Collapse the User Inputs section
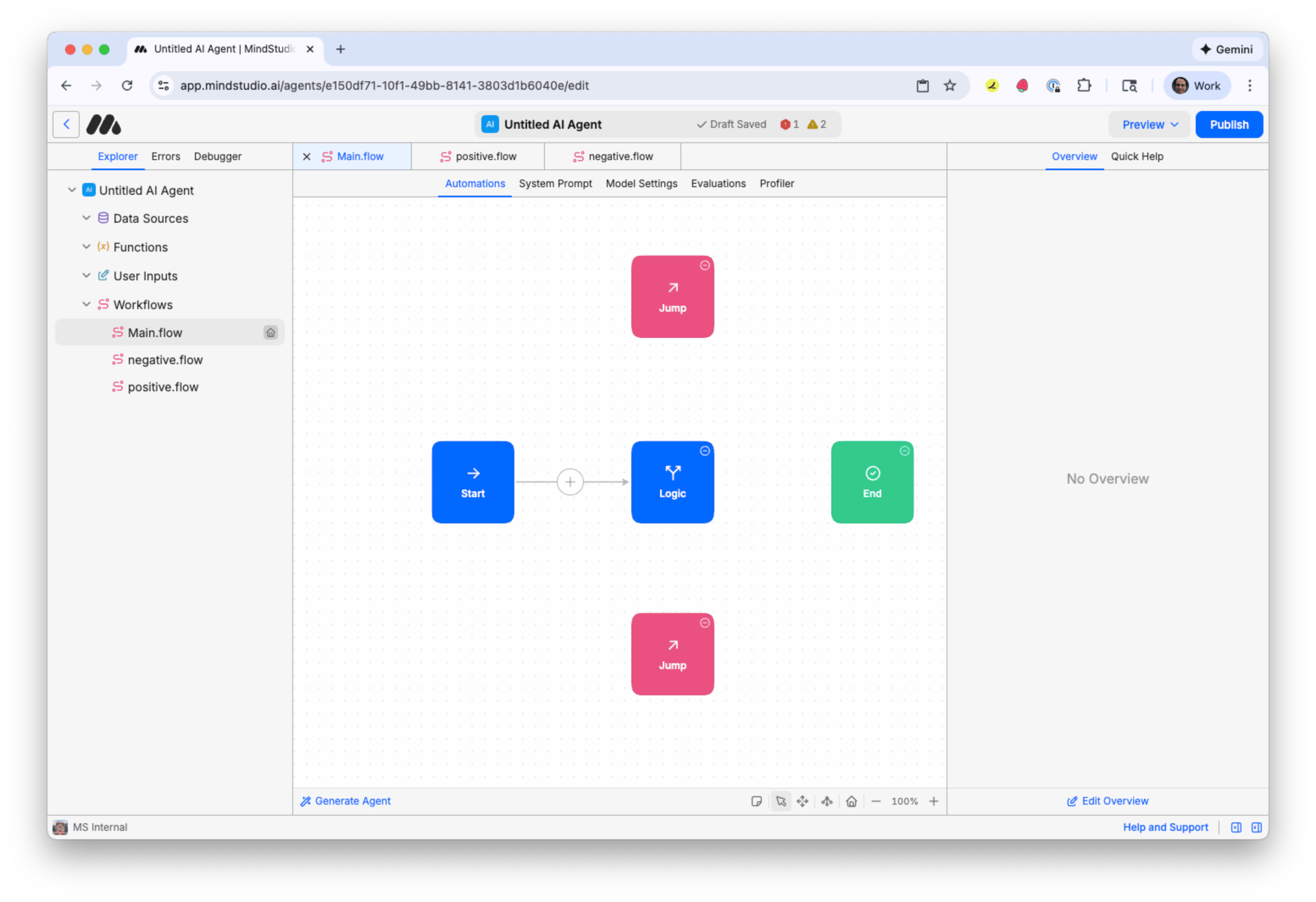Image resolution: width=1316 pixels, height=902 pixels. point(86,276)
